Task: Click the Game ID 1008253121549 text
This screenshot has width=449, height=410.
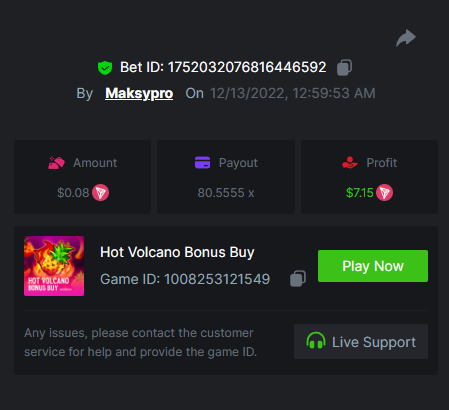Action: pyautogui.click(x=185, y=279)
